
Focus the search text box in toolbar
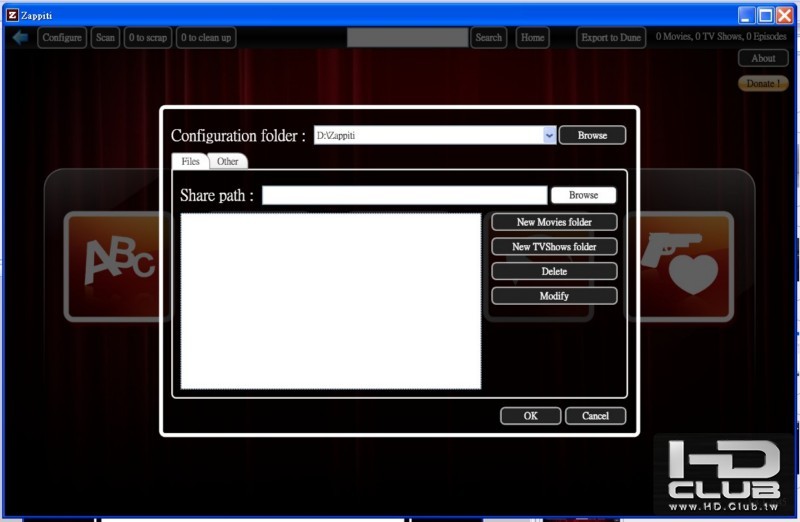(407, 37)
